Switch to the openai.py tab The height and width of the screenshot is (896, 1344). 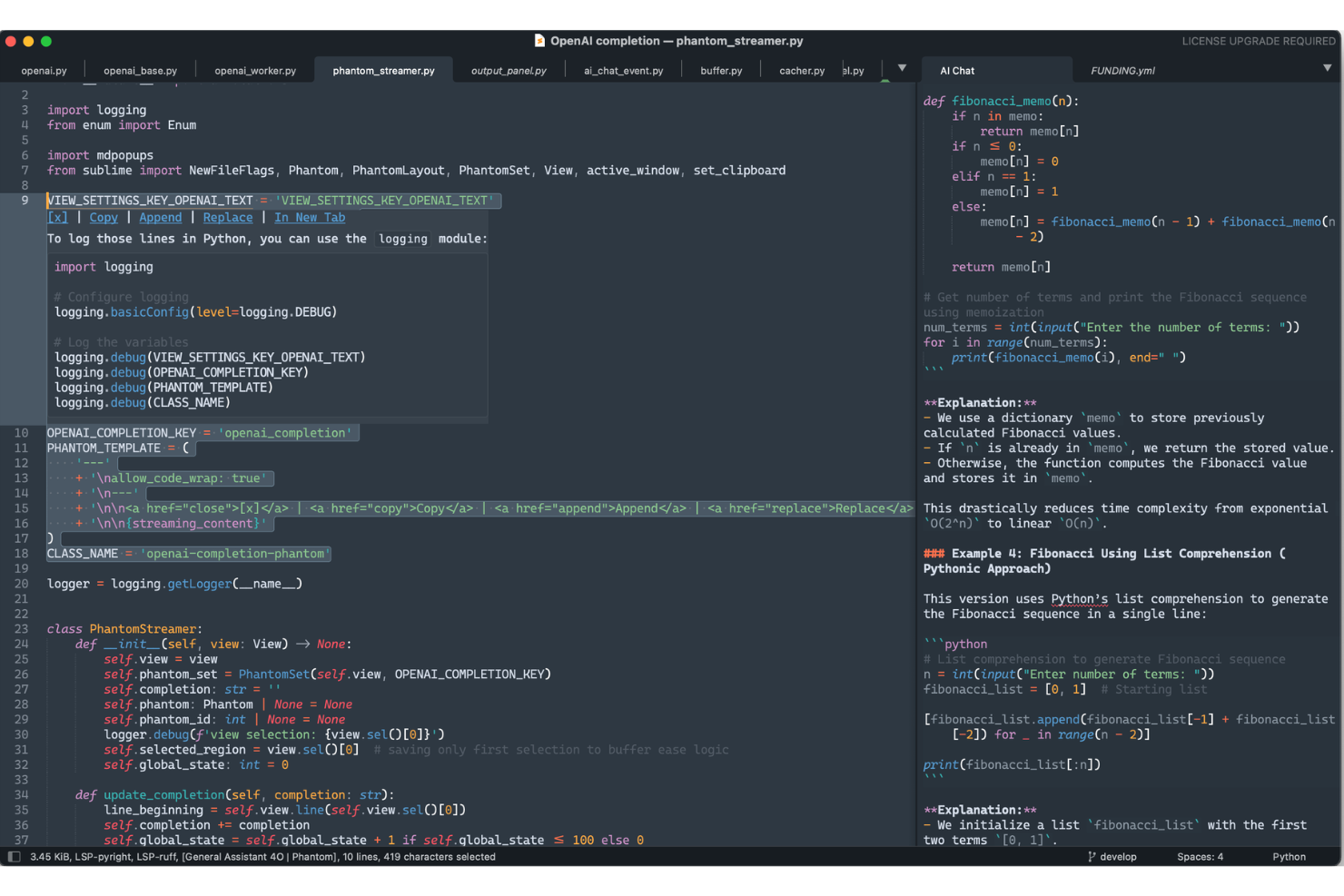tap(44, 70)
